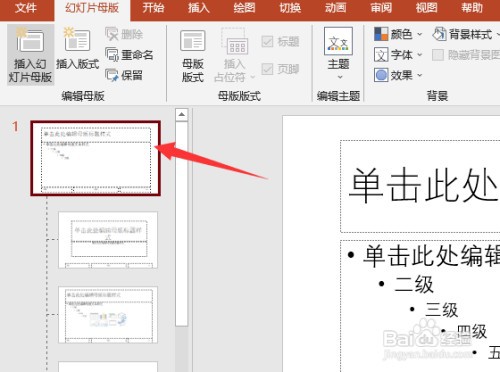Click Insert Layout (插入版式) icon
This screenshot has width=500, height=372.
point(77,39)
